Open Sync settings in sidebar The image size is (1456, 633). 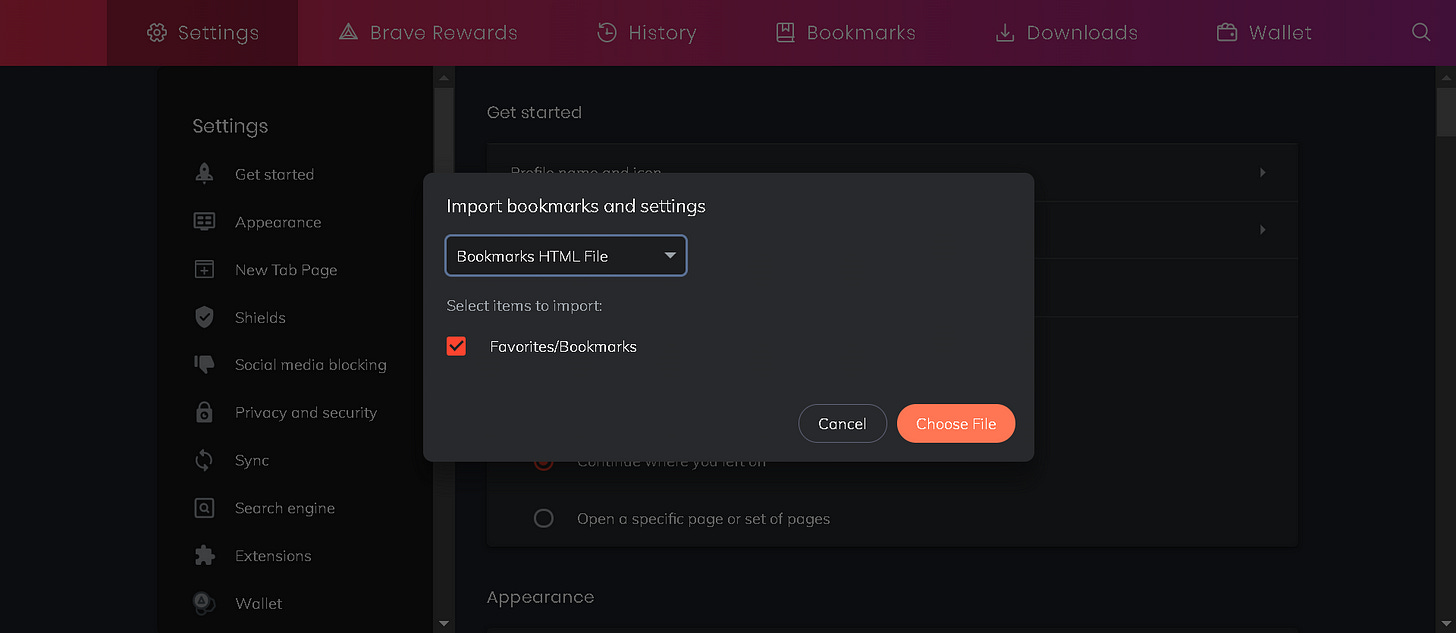pos(252,460)
